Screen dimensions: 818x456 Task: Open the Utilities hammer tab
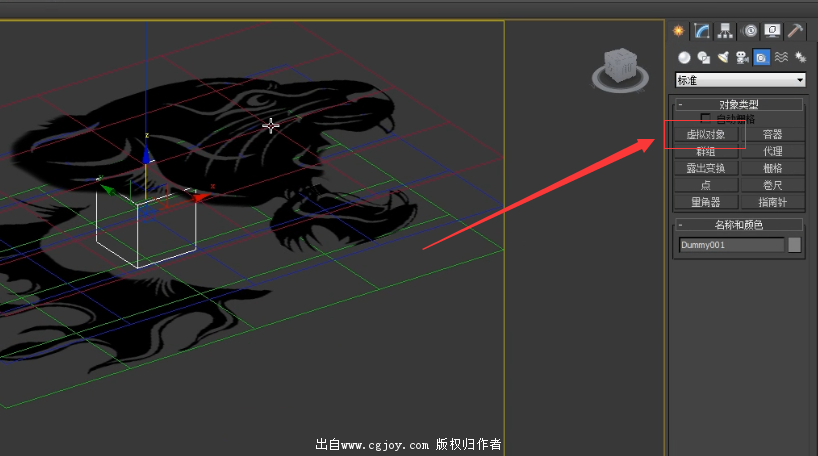tap(795, 31)
